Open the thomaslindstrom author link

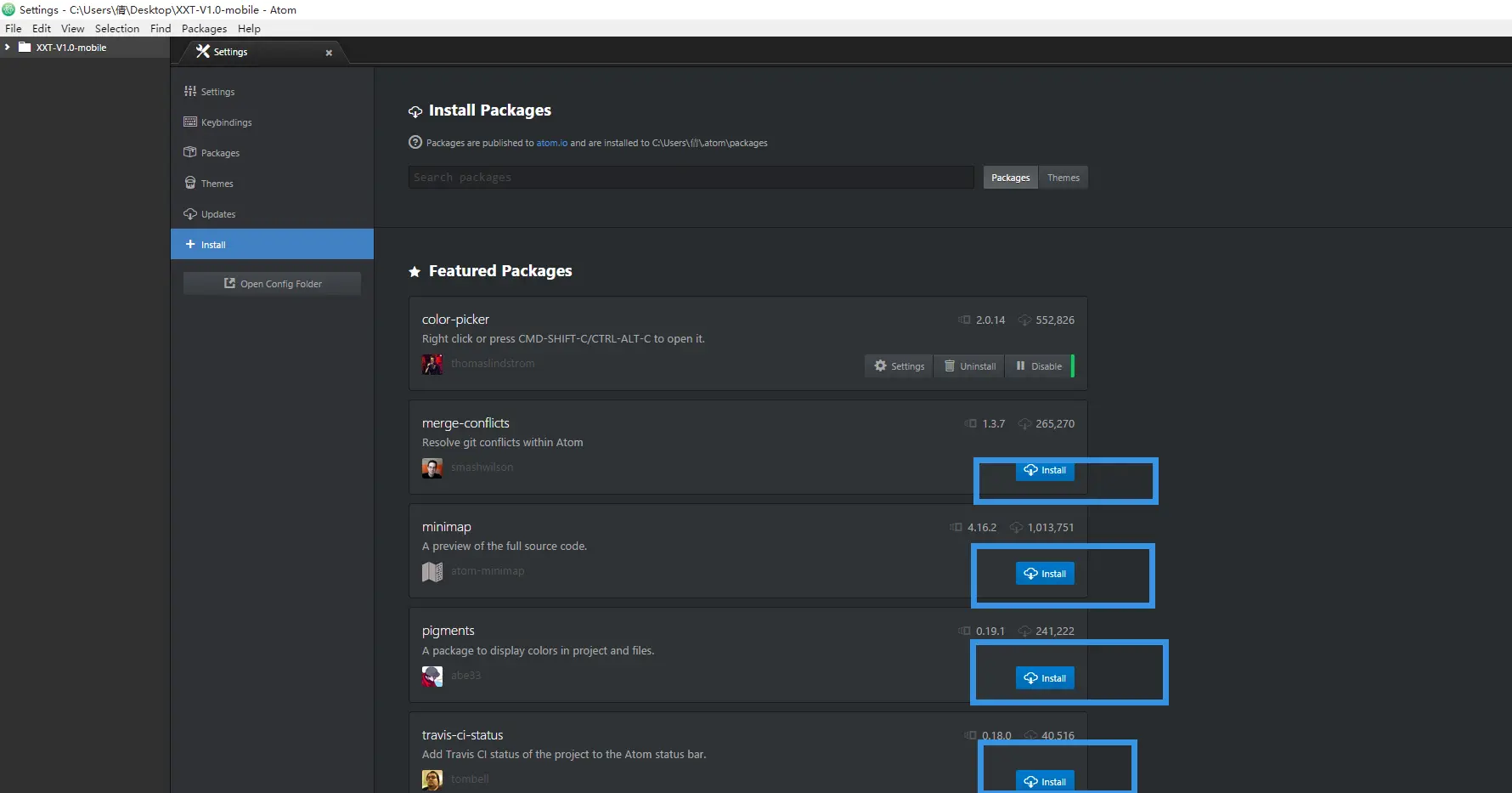(x=493, y=364)
